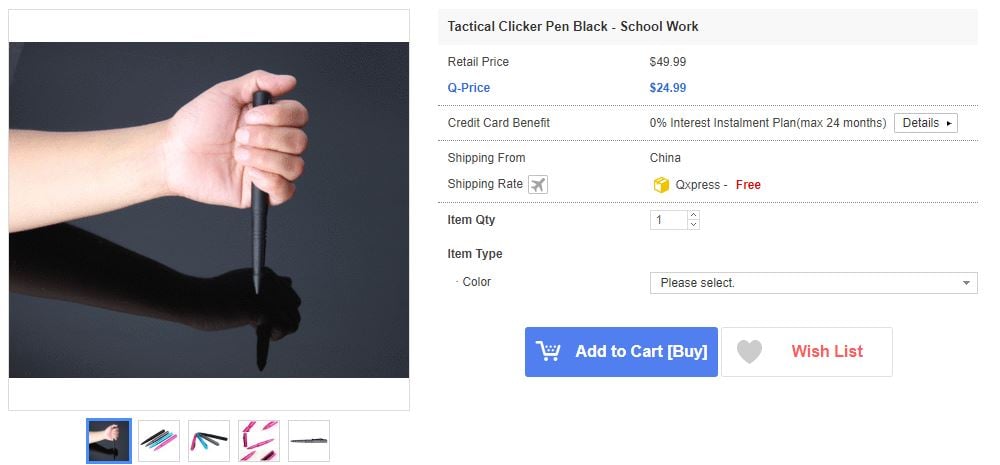Expand credit card benefit Details

925,123
